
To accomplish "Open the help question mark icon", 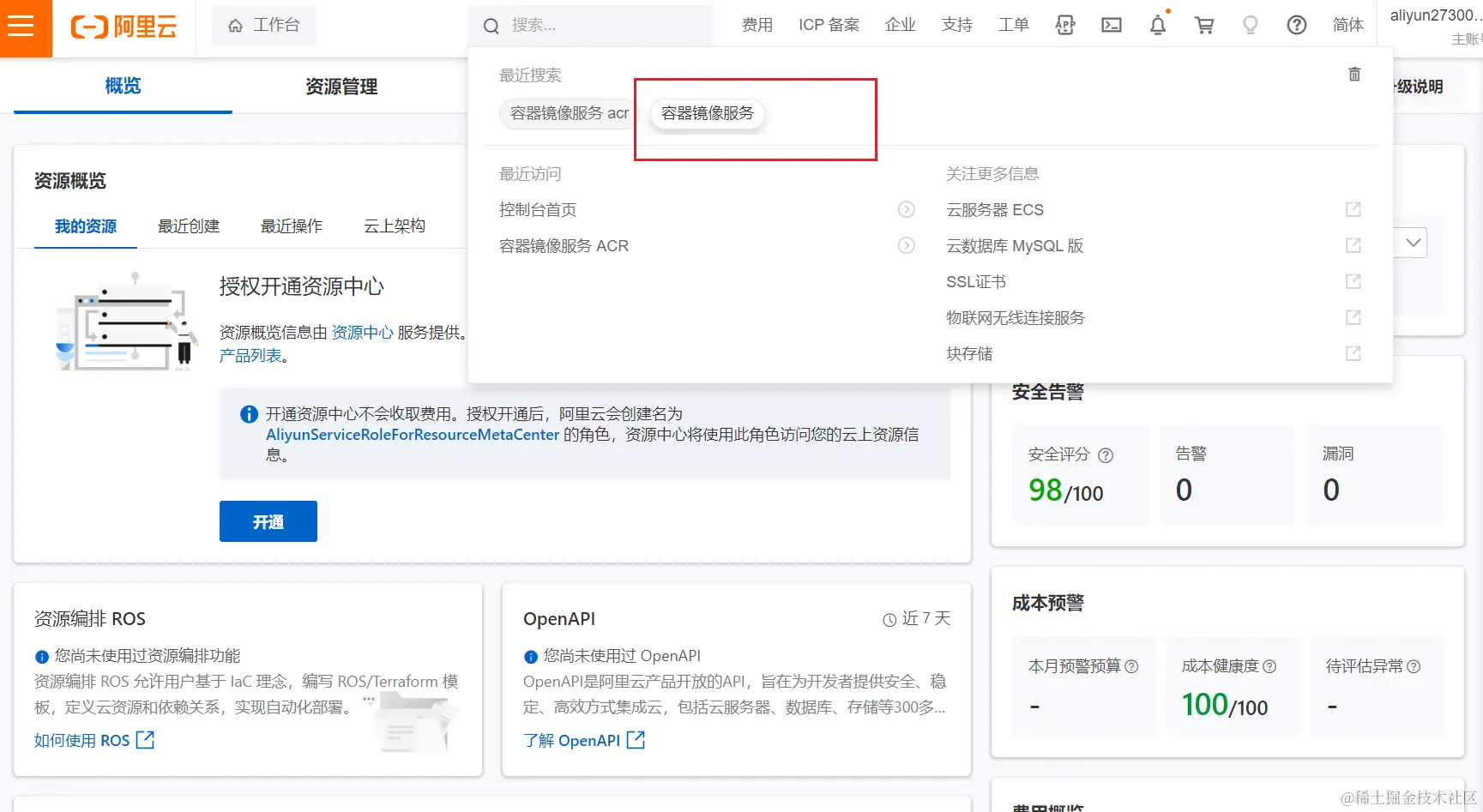I will [x=1297, y=26].
